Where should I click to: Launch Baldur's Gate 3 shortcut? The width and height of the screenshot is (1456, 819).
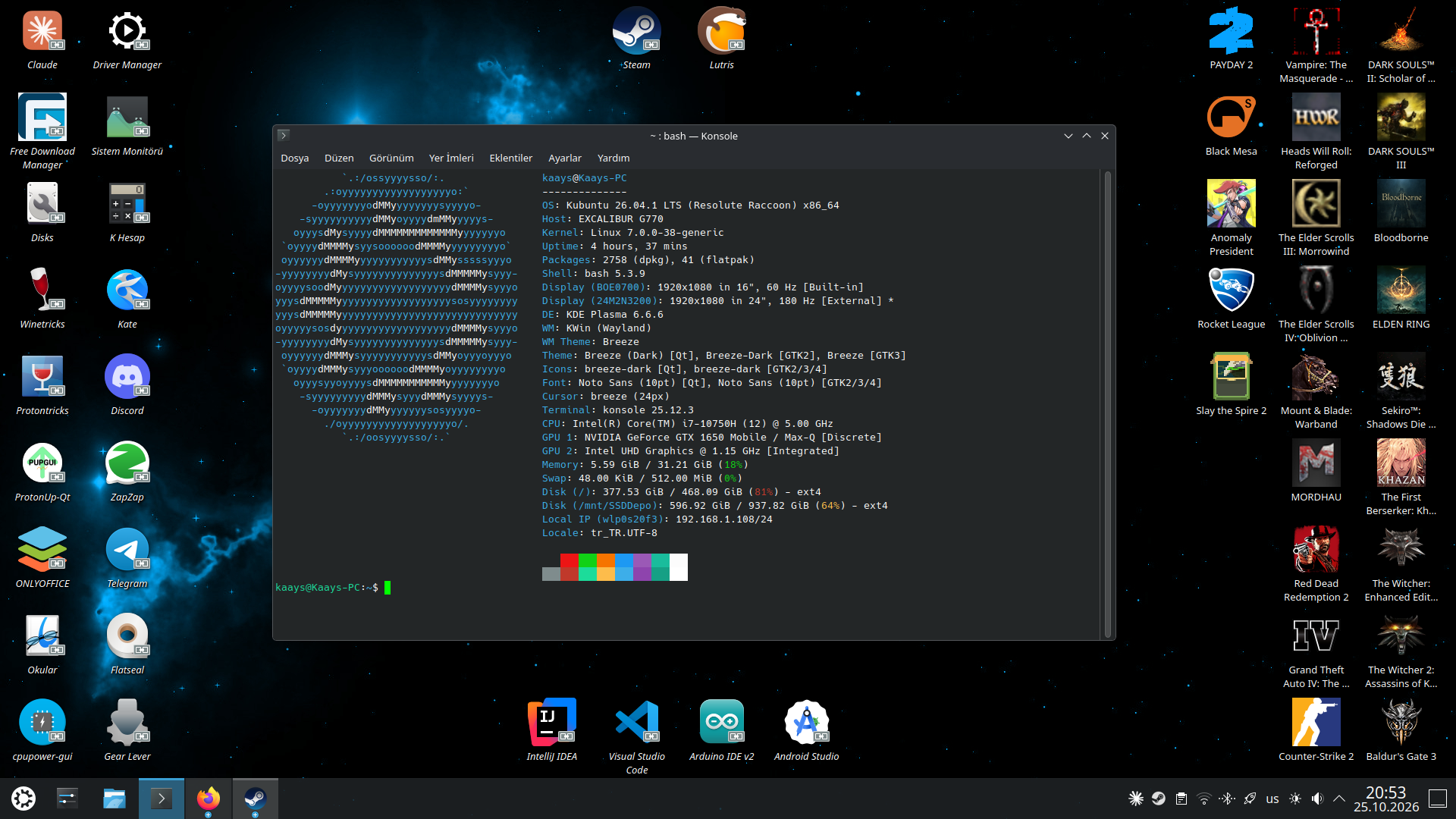[1401, 722]
